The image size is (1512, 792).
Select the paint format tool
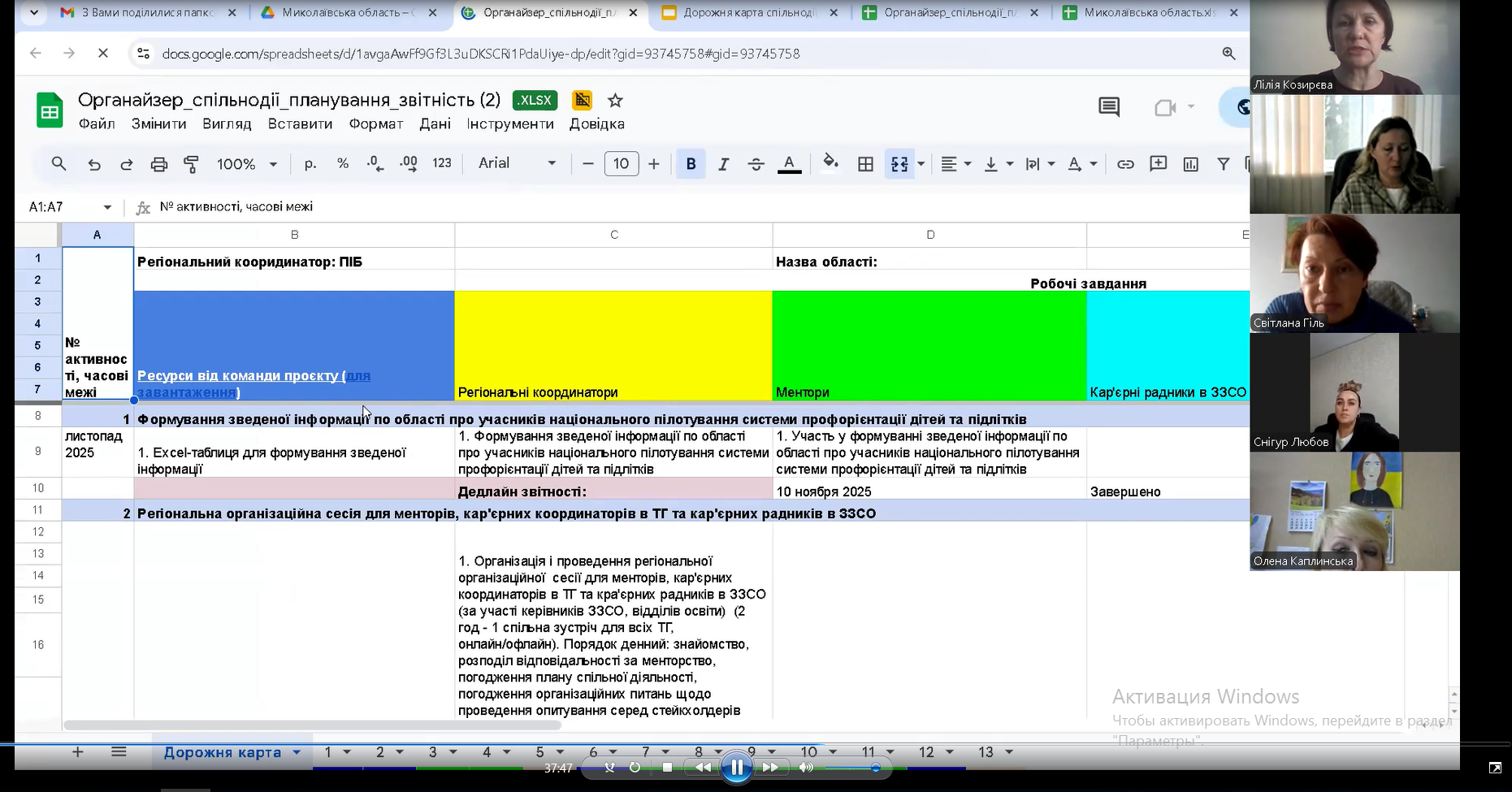192,164
